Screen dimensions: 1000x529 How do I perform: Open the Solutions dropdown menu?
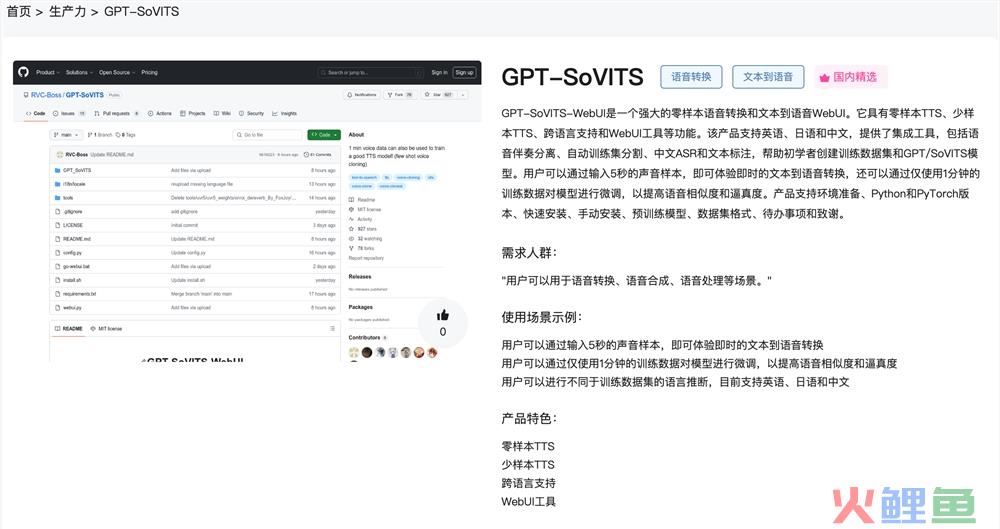(x=79, y=72)
